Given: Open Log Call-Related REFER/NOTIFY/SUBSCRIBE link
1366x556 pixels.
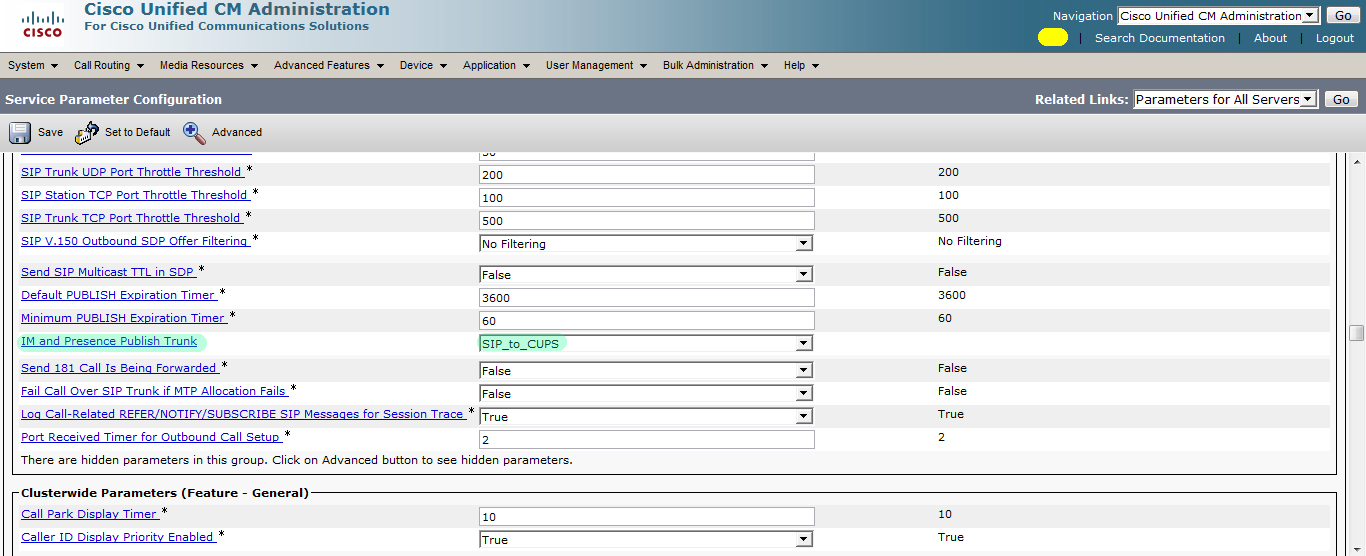Looking at the screenshot, I should (x=242, y=414).
